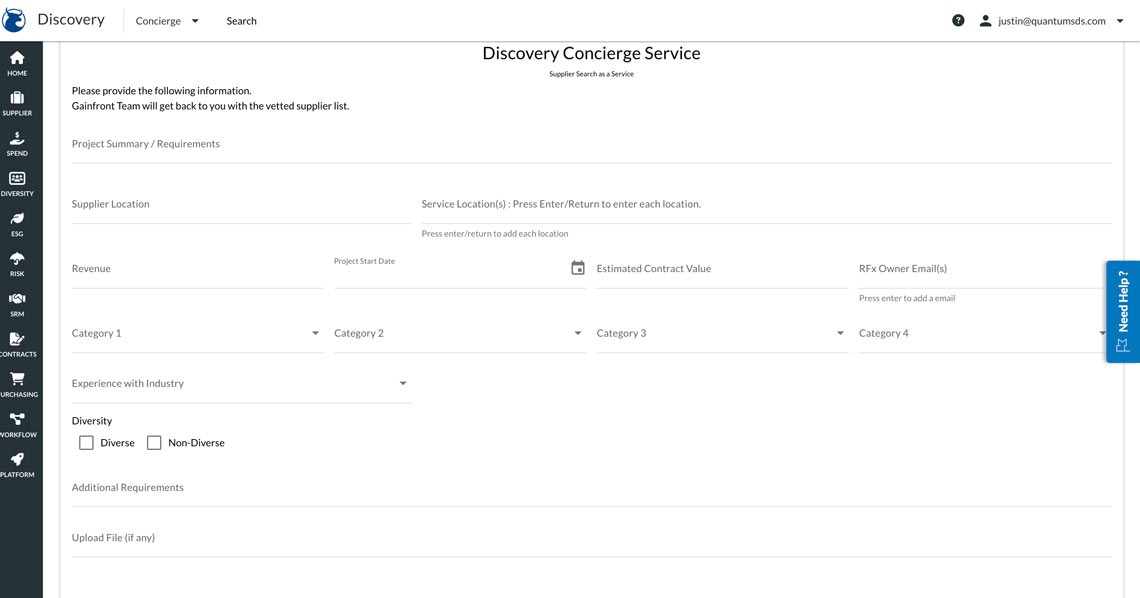
Task: Expand the Category 1 dropdown
Action: pyautogui.click(x=314, y=332)
